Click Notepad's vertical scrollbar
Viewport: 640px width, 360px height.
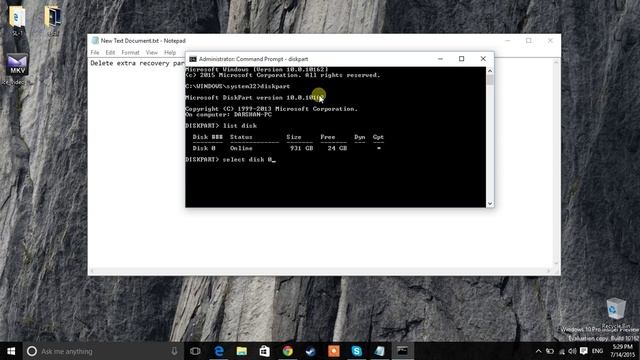tap(556, 163)
